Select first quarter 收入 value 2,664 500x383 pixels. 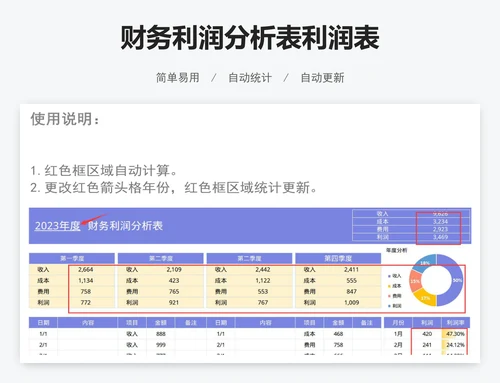[86, 269]
